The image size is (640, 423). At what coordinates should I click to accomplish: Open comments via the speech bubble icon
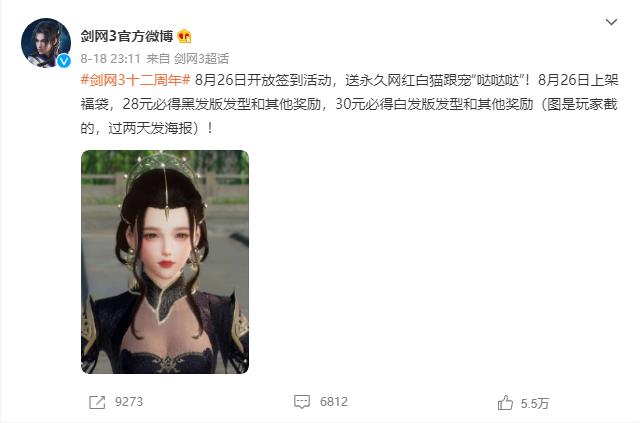click(302, 402)
